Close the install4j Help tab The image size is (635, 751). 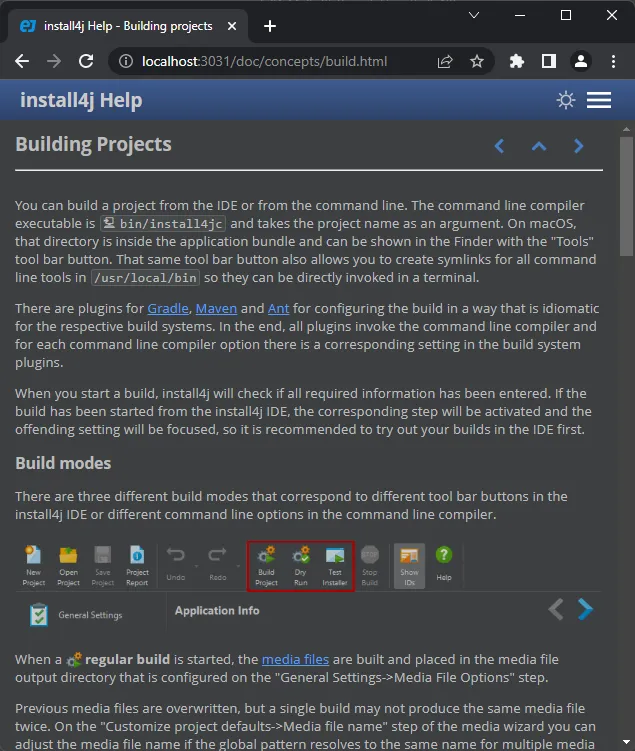(x=232, y=26)
